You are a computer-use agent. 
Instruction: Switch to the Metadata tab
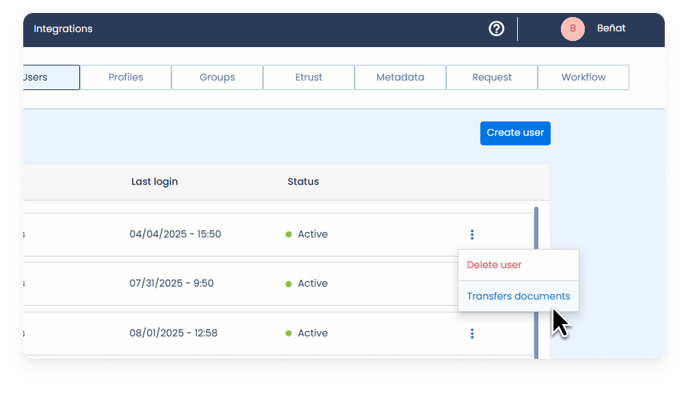(x=400, y=78)
